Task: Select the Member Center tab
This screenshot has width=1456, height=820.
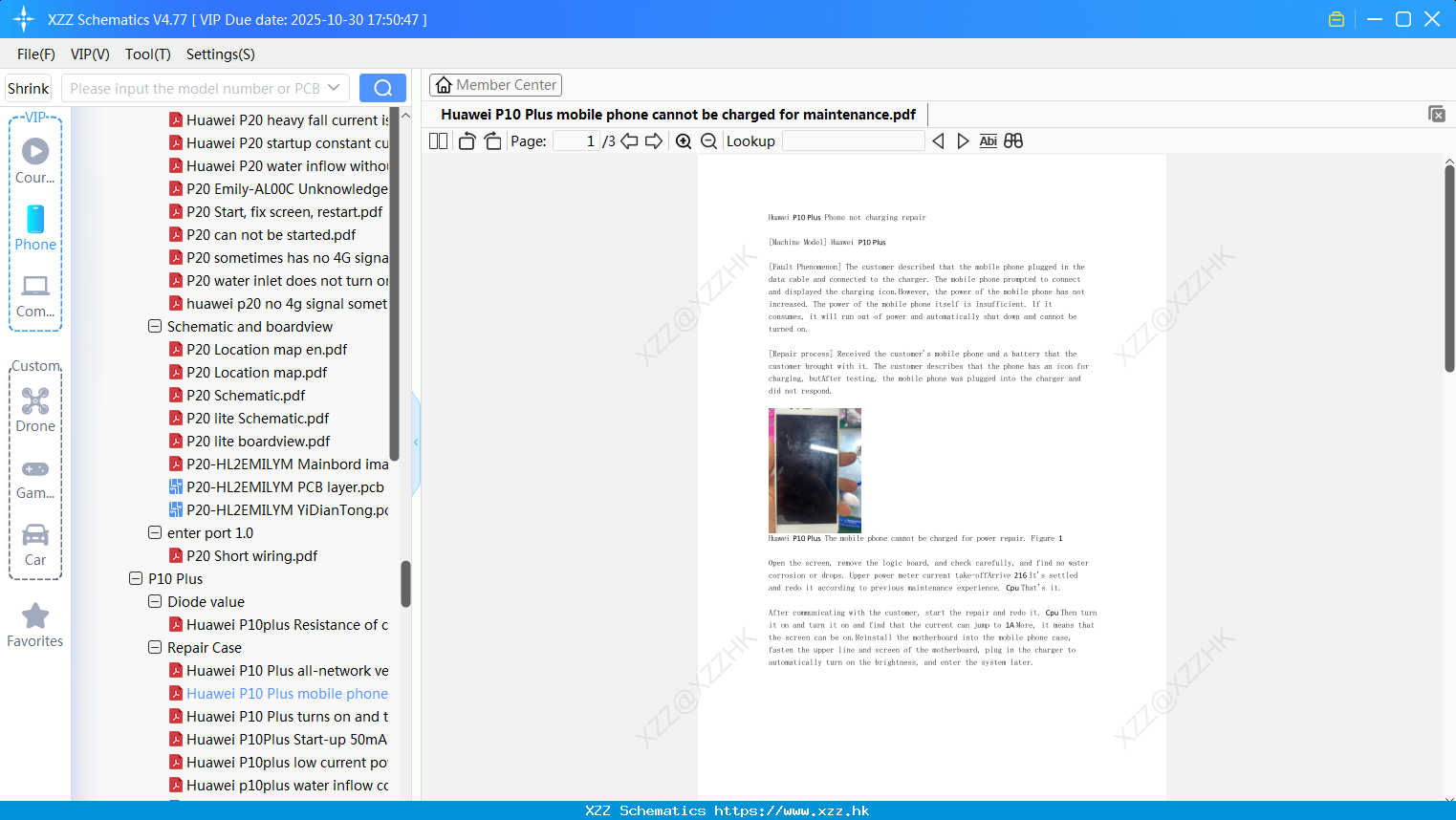Action: click(495, 85)
